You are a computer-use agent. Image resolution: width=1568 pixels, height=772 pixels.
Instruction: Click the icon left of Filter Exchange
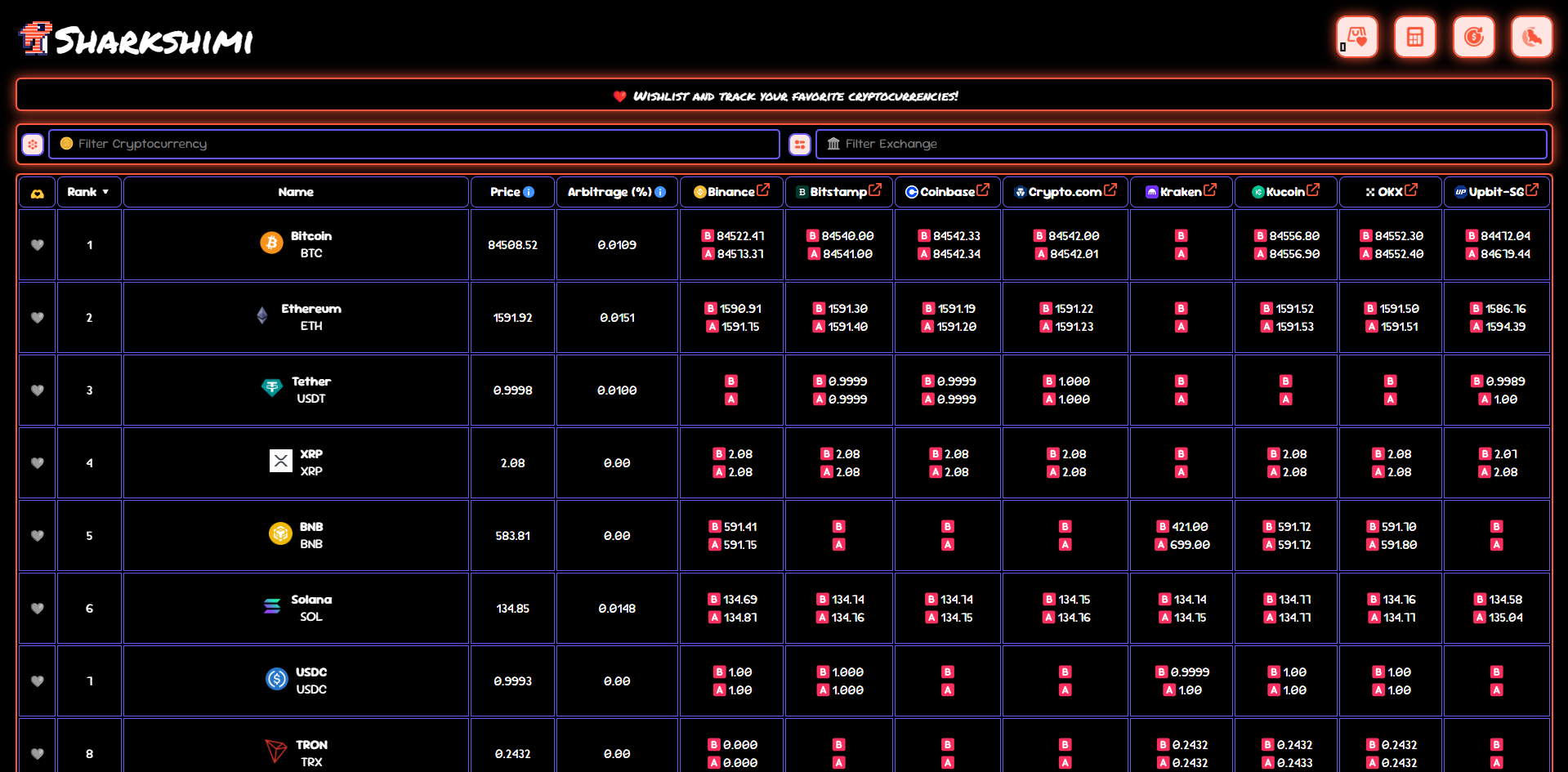pyautogui.click(x=800, y=144)
